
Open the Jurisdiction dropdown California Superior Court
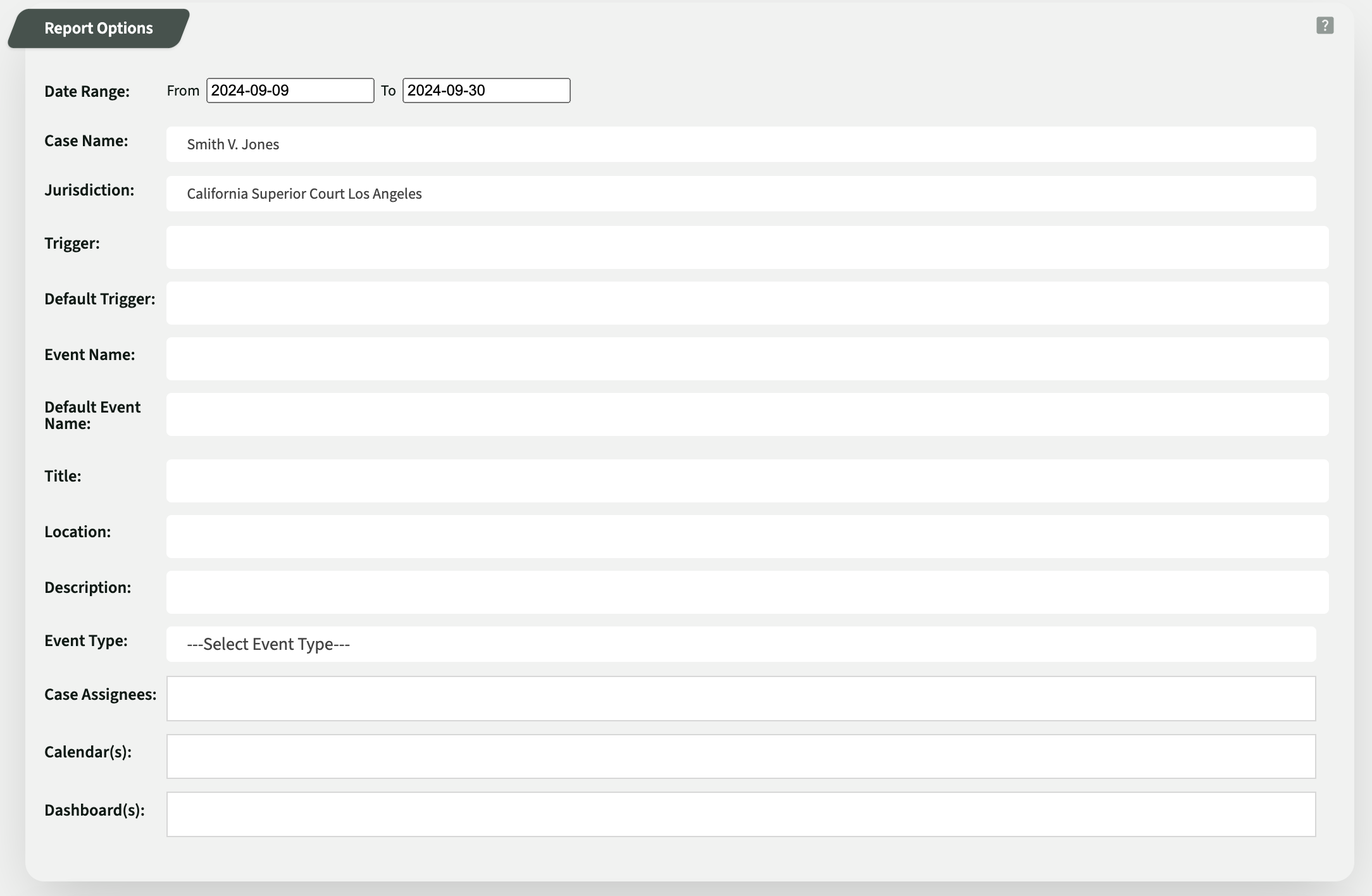pos(741,194)
